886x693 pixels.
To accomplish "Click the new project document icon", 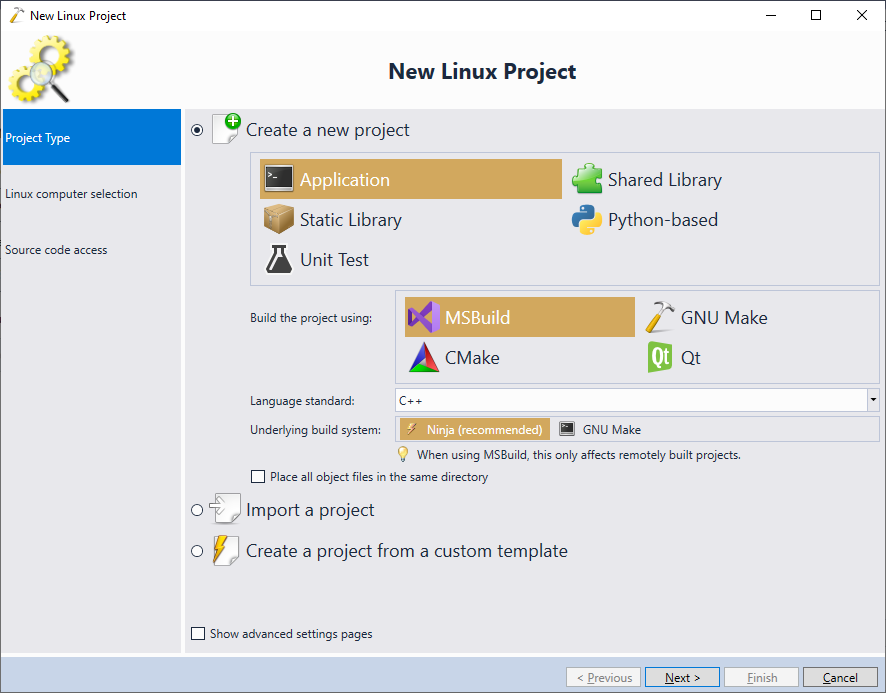I will tap(226, 129).
